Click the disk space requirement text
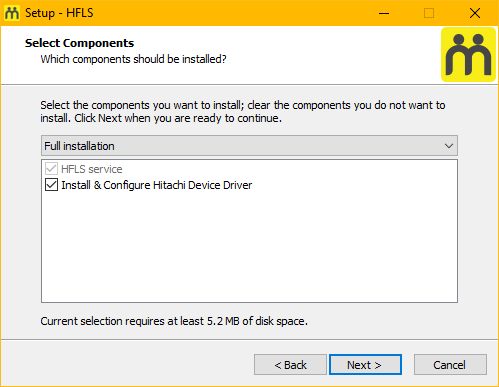The width and height of the screenshot is (499, 387). tap(174, 321)
